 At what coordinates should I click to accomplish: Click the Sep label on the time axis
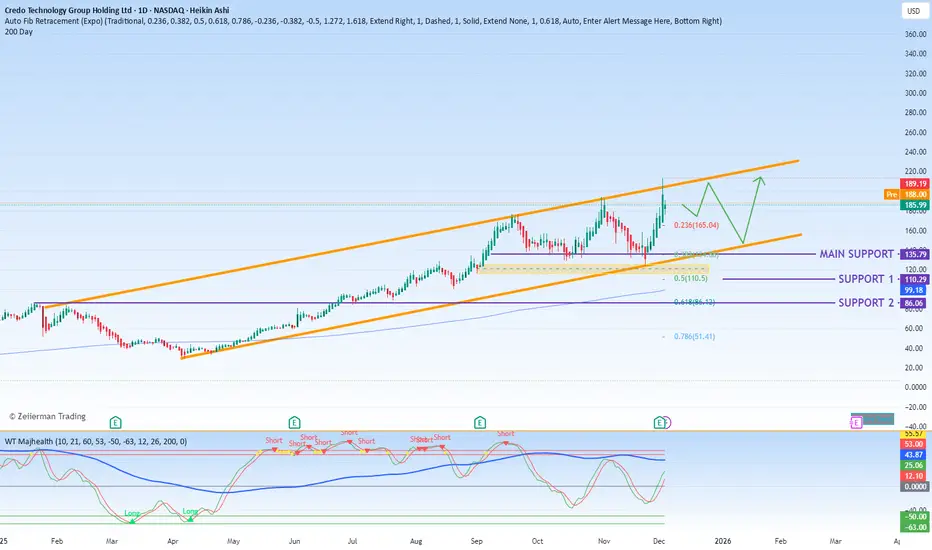click(477, 541)
